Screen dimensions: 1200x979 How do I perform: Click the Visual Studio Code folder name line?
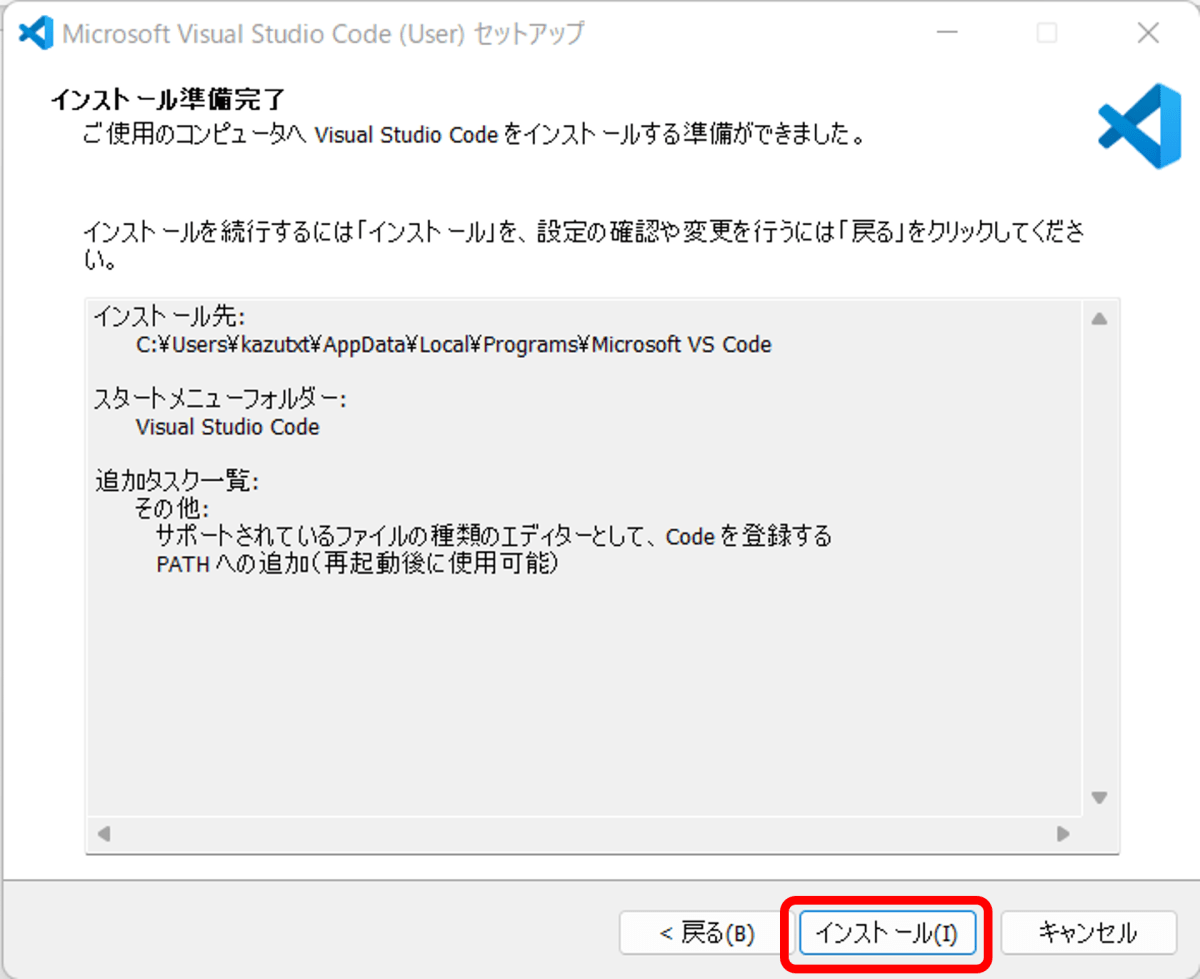(x=227, y=427)
